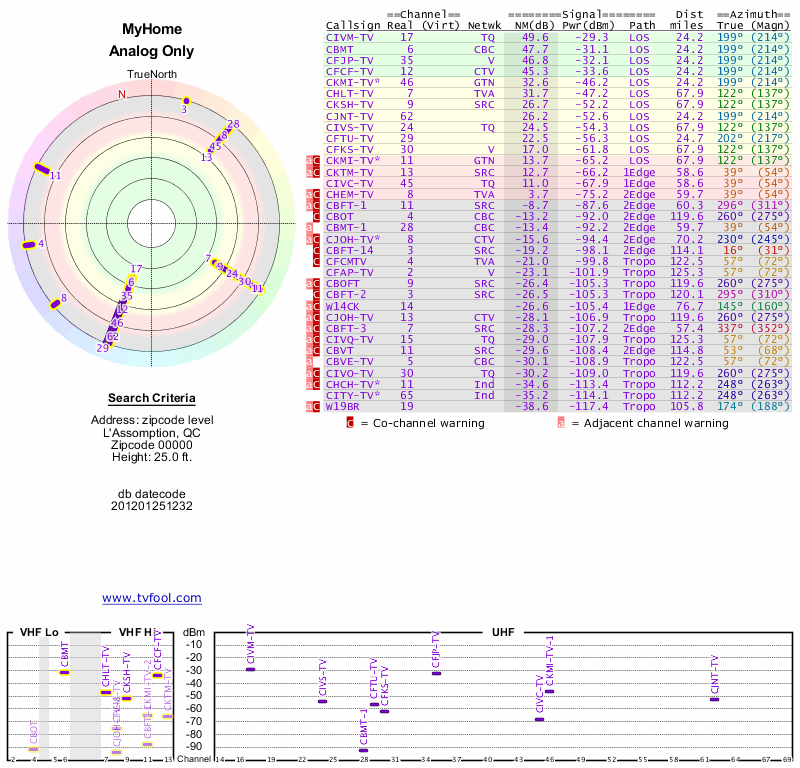Click the adjacent channel warning icon beside CBMT-1
This screenshot has height=768, width=800.
coord(310,228)
